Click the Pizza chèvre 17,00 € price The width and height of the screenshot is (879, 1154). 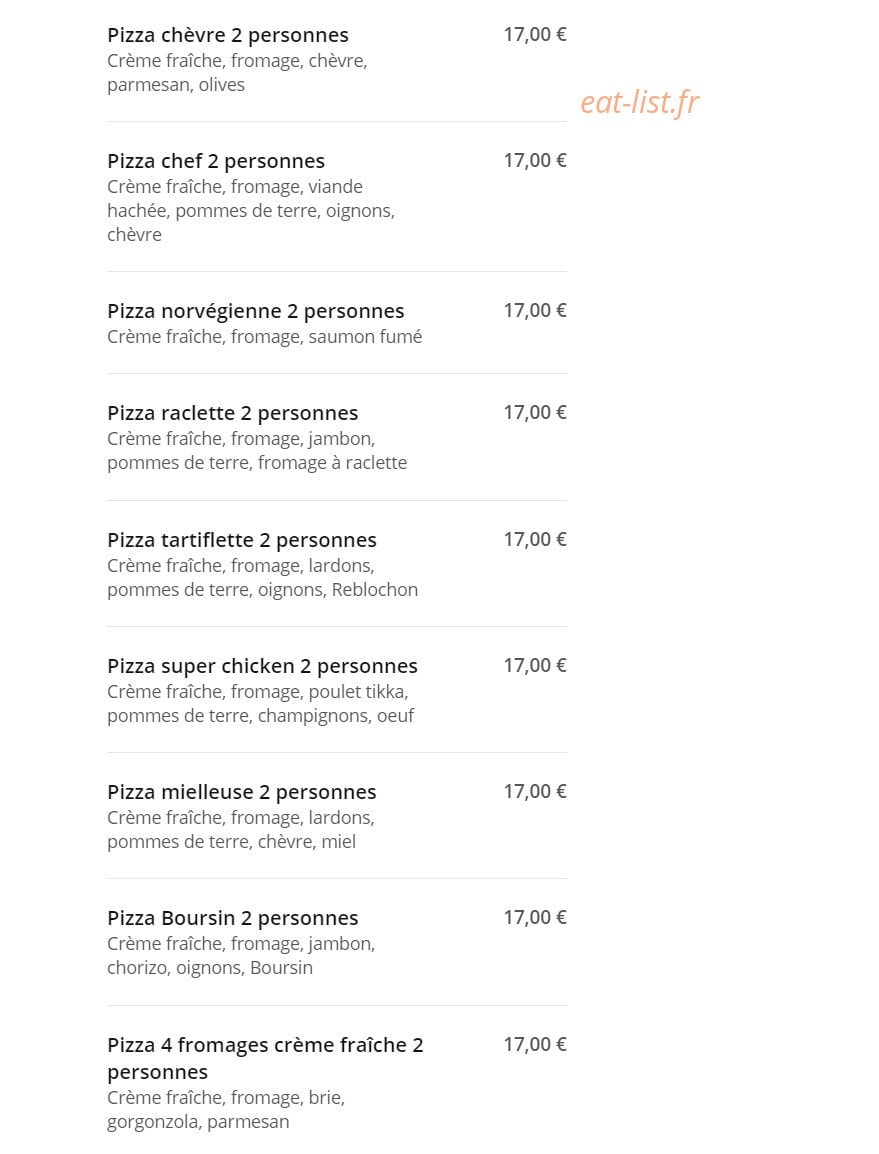point(534,35)
